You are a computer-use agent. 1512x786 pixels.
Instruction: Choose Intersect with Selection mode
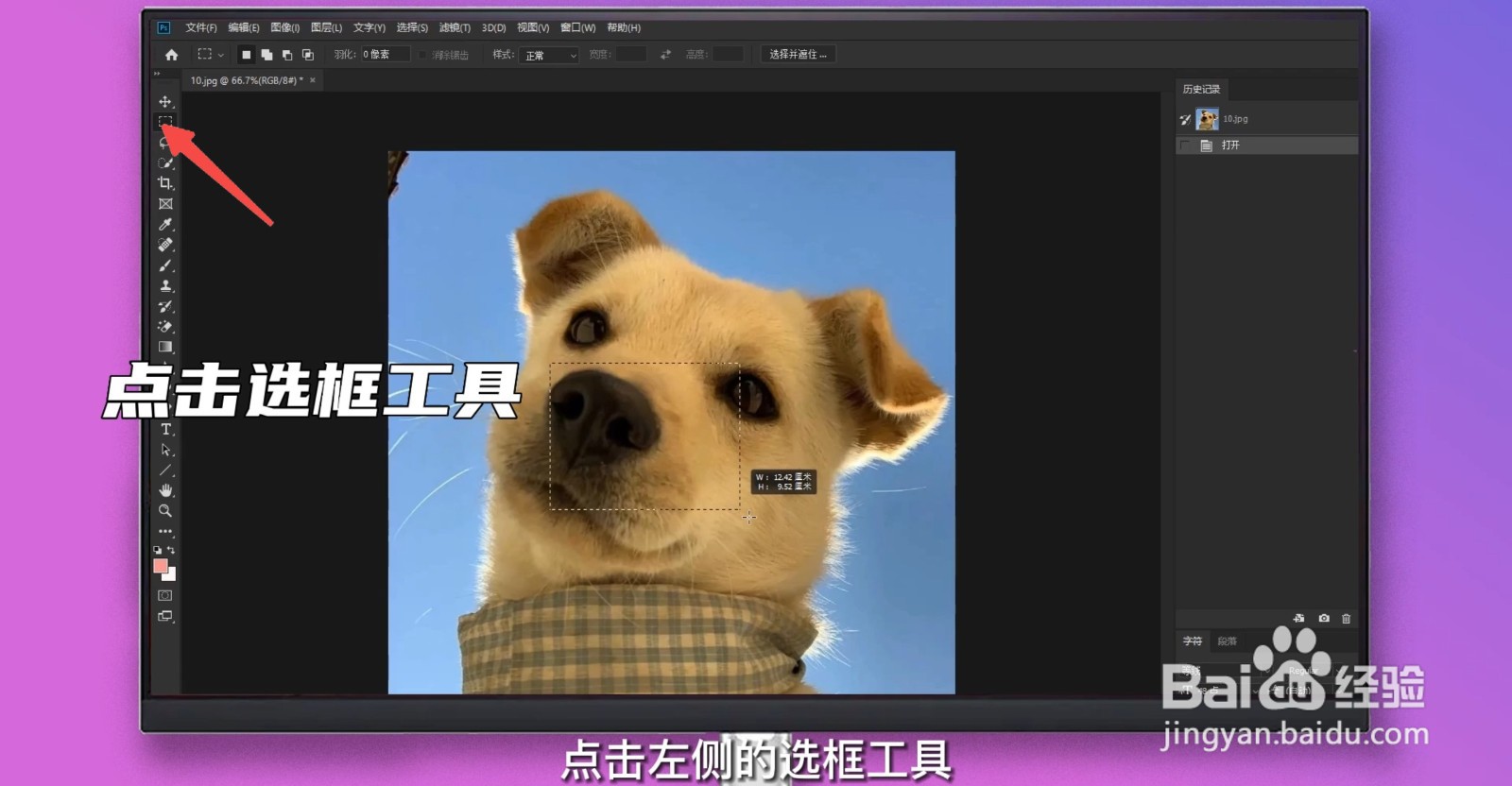tap(308, 55)
